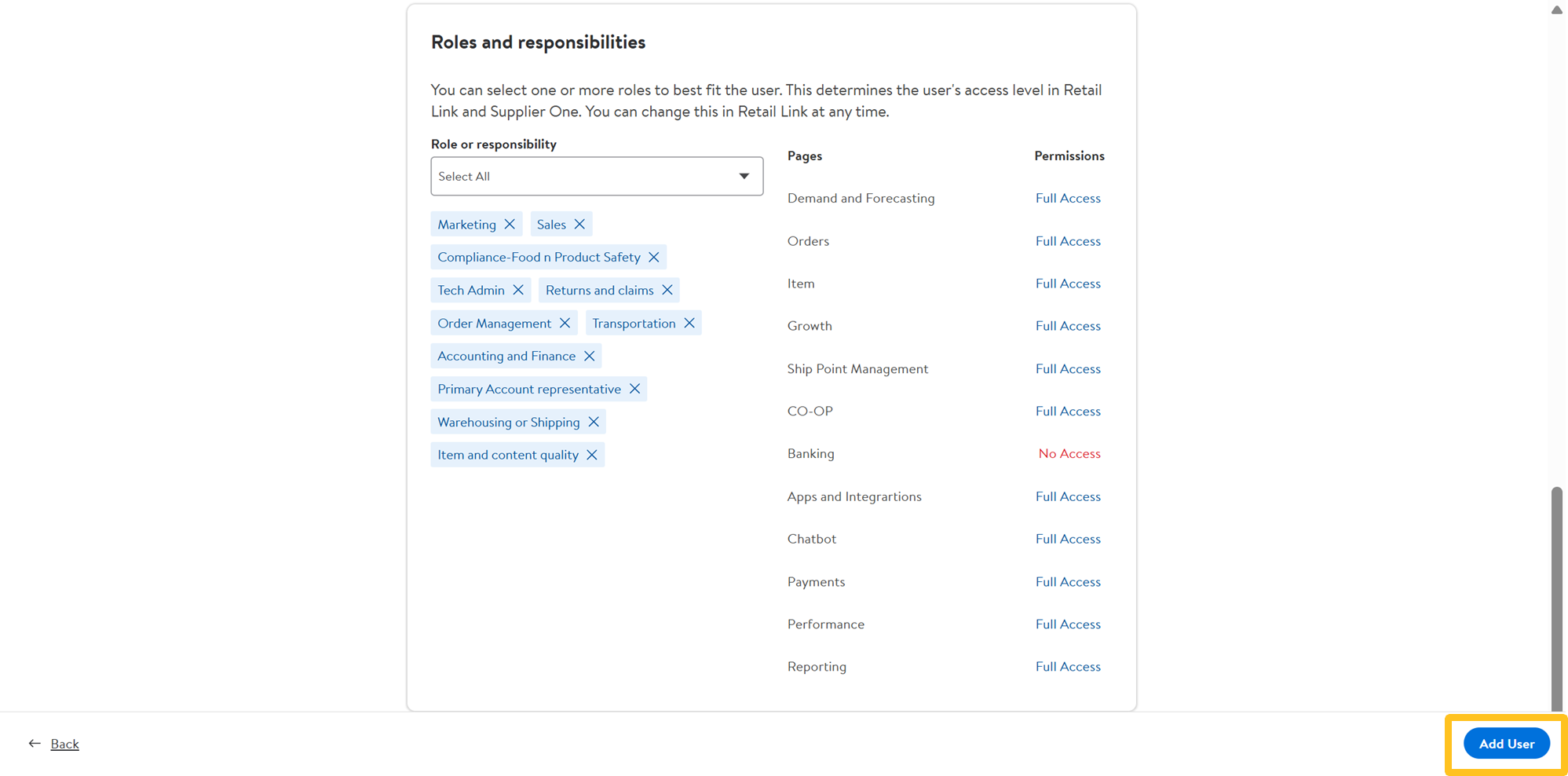Remove the Tech Admin role

518,291
